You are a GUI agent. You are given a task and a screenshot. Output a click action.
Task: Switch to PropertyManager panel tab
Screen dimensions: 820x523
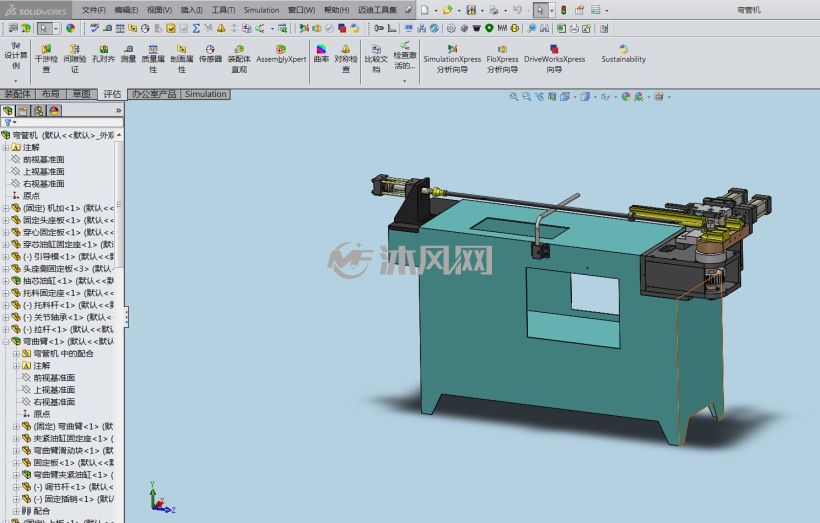tap(23, 110)
